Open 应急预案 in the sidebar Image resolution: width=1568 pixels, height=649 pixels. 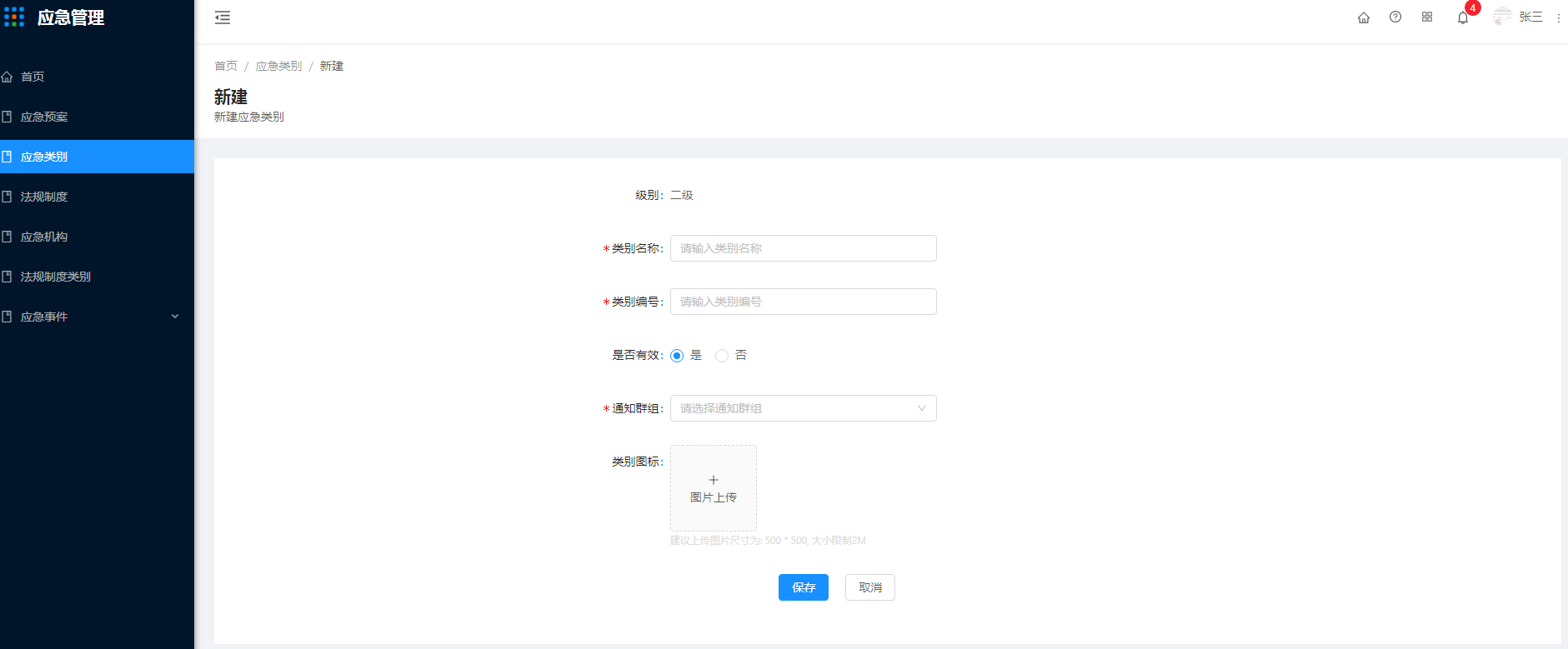click(x=97, y=117)
